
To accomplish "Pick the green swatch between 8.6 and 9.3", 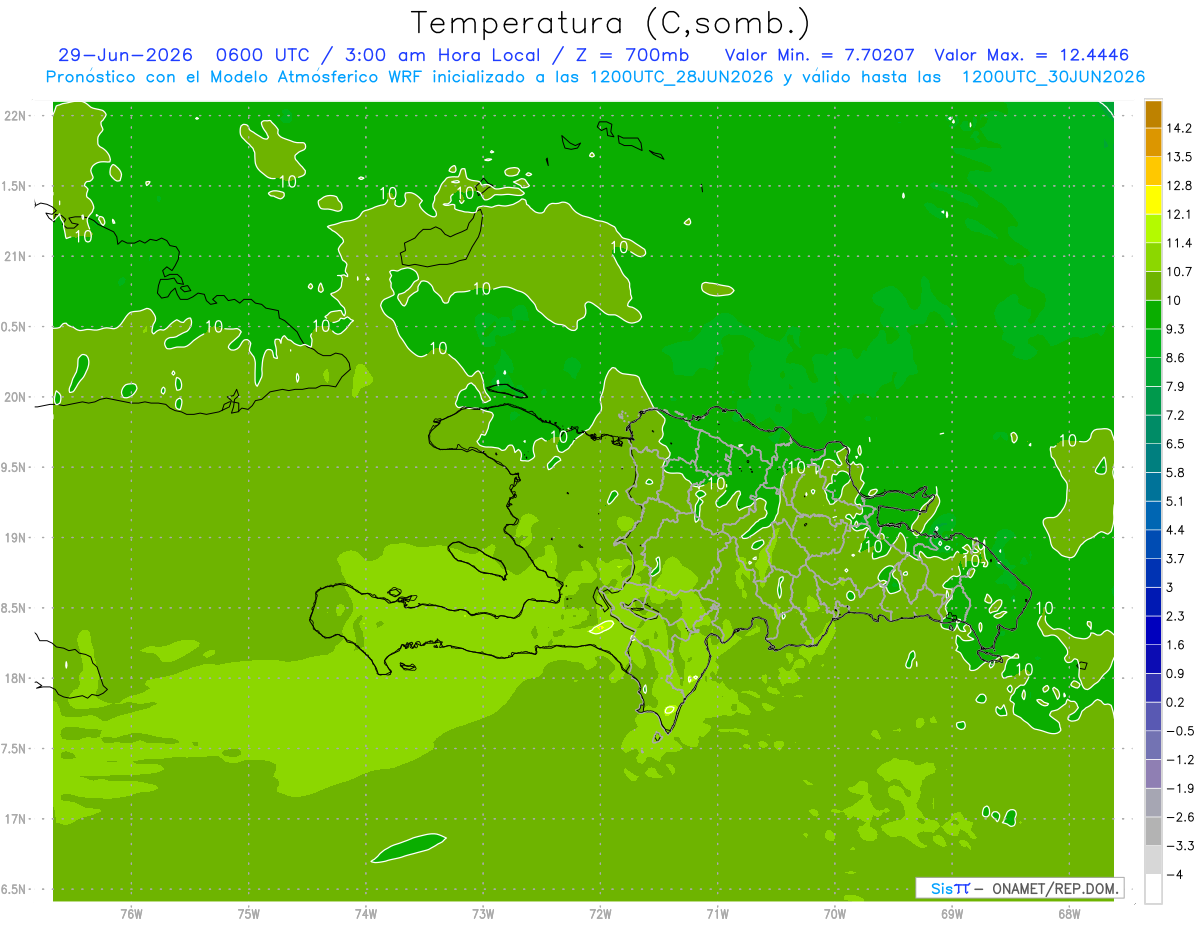I will 1153,344.
